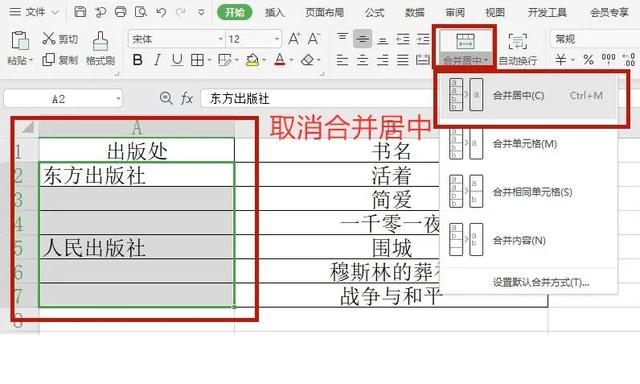Align text left horizontally
This screenshot has width=640, height=384.
tap(342, 60)
